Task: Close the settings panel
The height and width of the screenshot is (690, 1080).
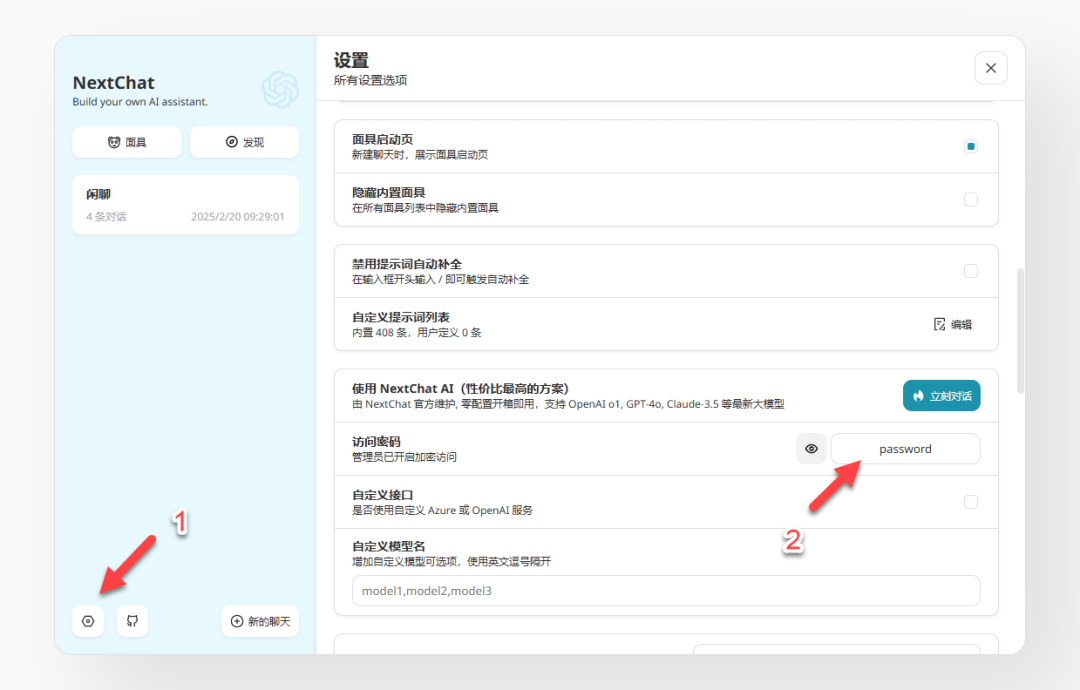Action: coord(990,68)
